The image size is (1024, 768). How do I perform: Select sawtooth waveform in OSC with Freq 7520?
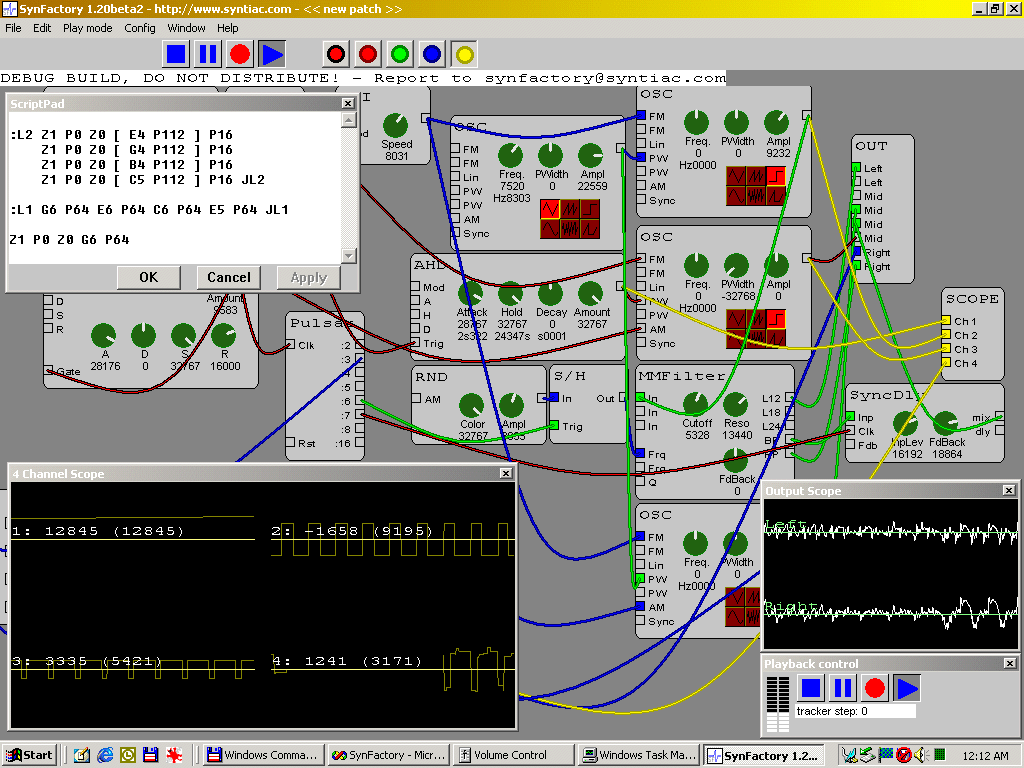click(x=570, y=210)
